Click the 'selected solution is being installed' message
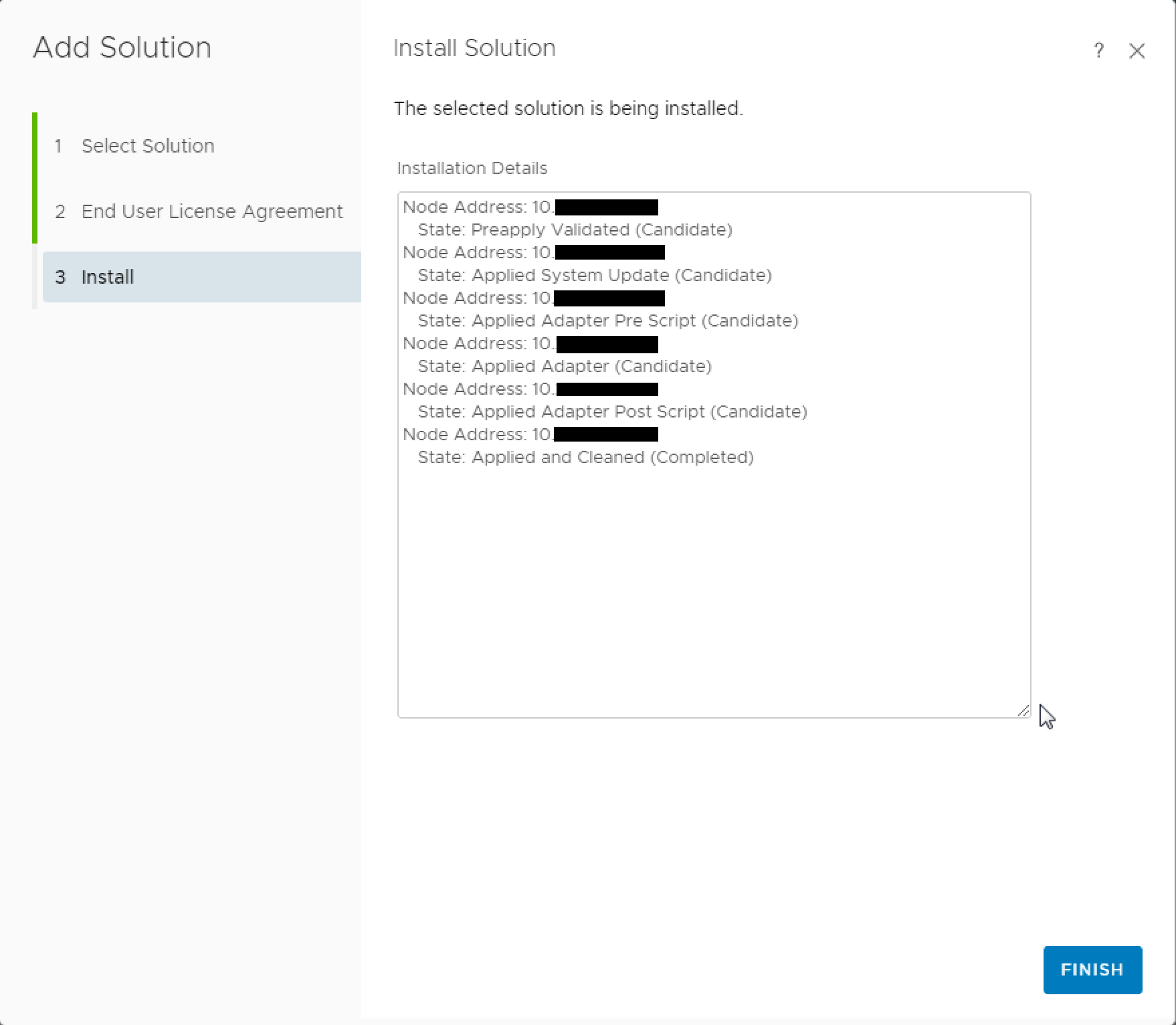The image size is (1176, 1025). [568, 108]
